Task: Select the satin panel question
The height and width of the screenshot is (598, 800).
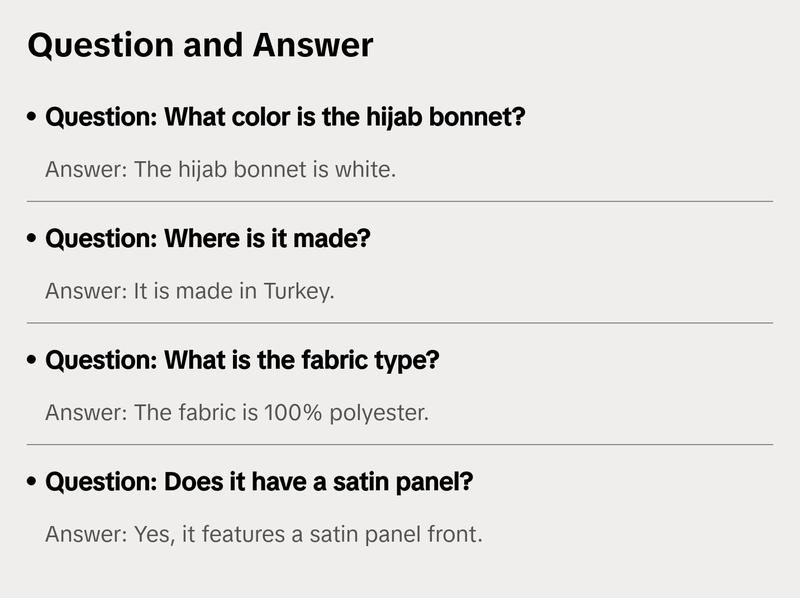Action: [259, 482]
